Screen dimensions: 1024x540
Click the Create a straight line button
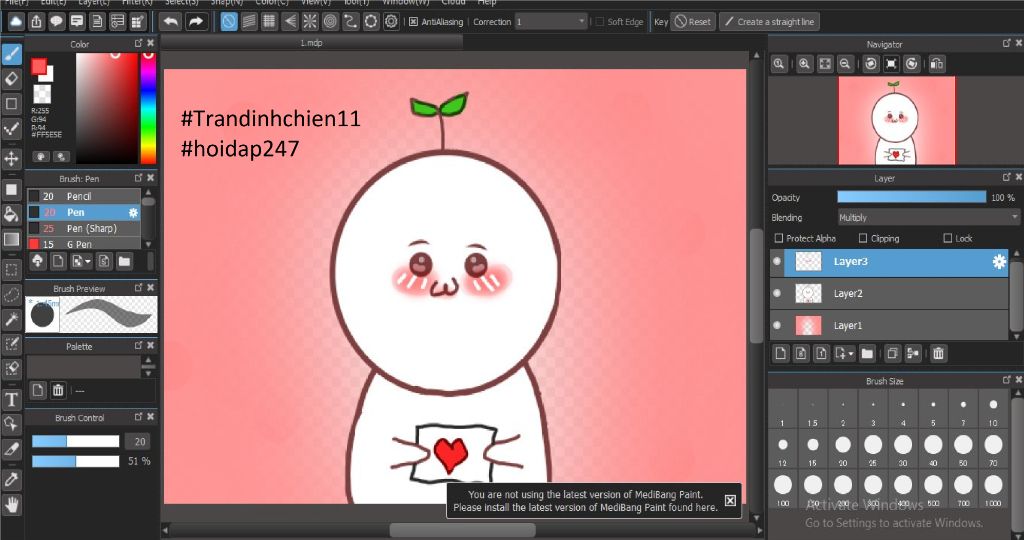769,22
